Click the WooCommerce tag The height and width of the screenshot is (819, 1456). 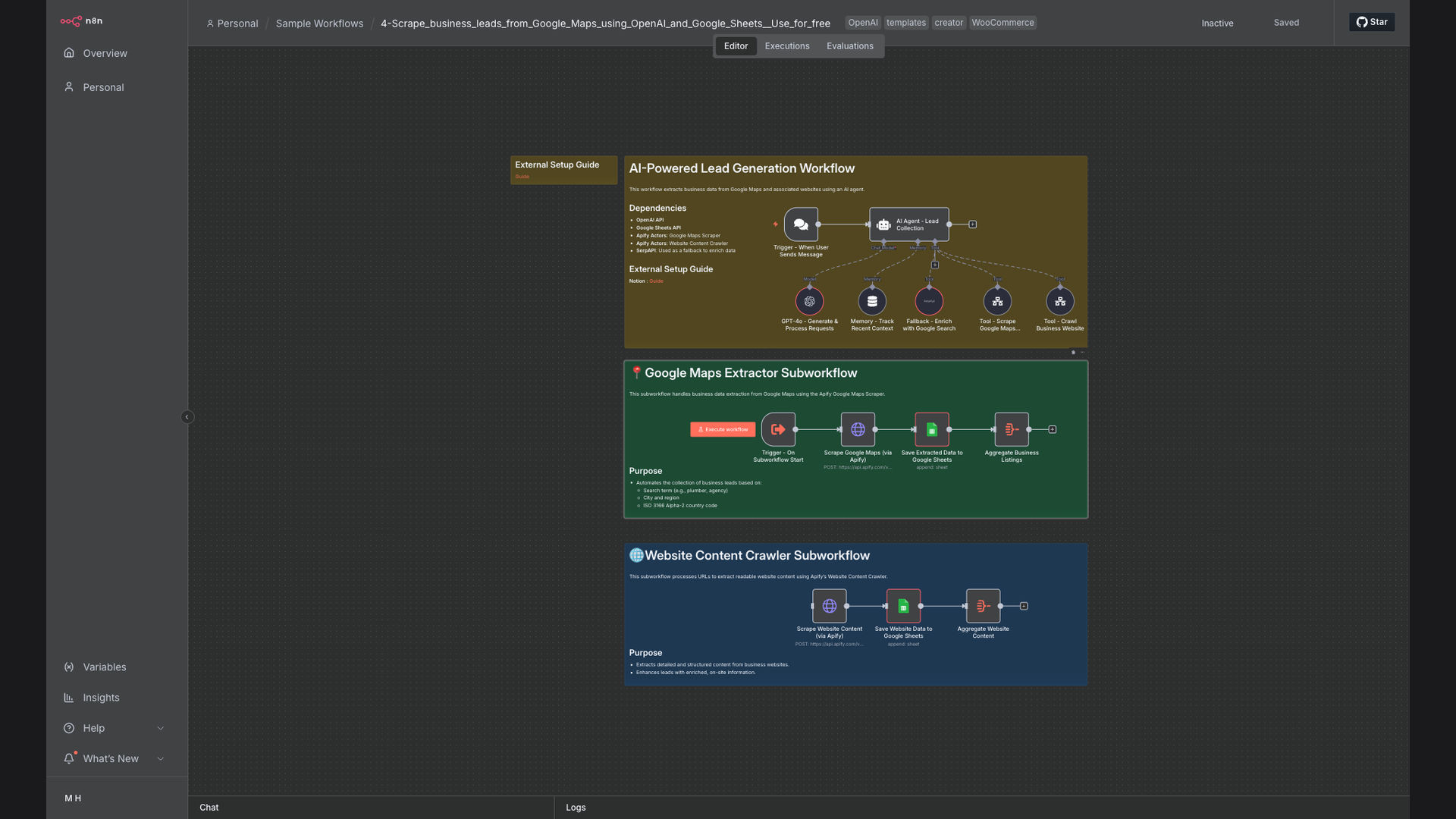click(1003, 23)
